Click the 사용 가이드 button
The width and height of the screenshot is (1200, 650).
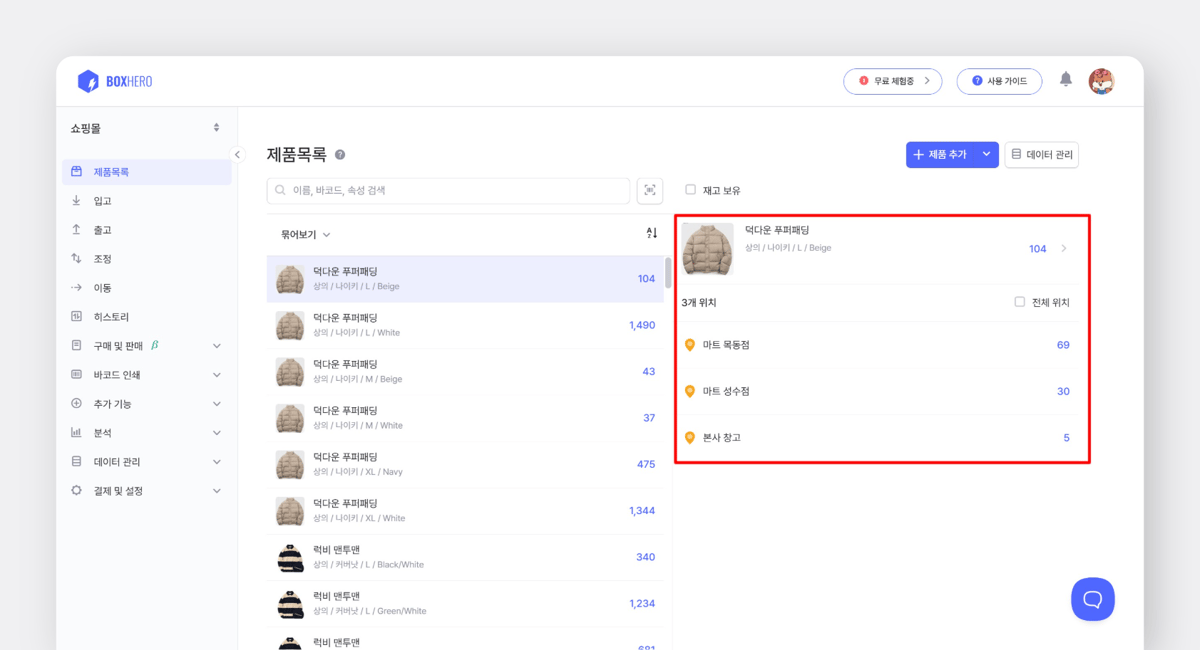coord(999,80)
